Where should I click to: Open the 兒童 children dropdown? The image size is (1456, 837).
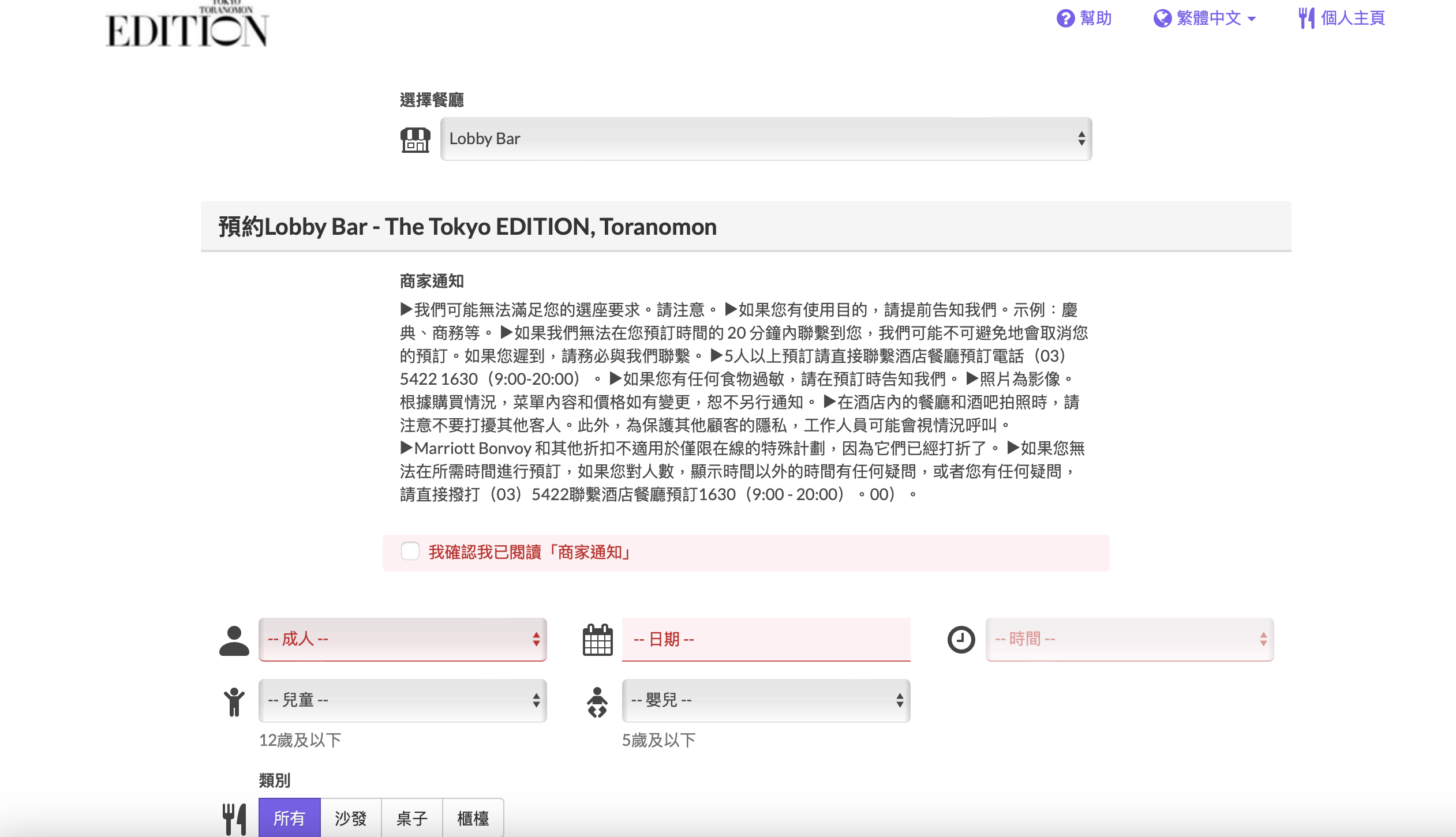pos(403,700)
